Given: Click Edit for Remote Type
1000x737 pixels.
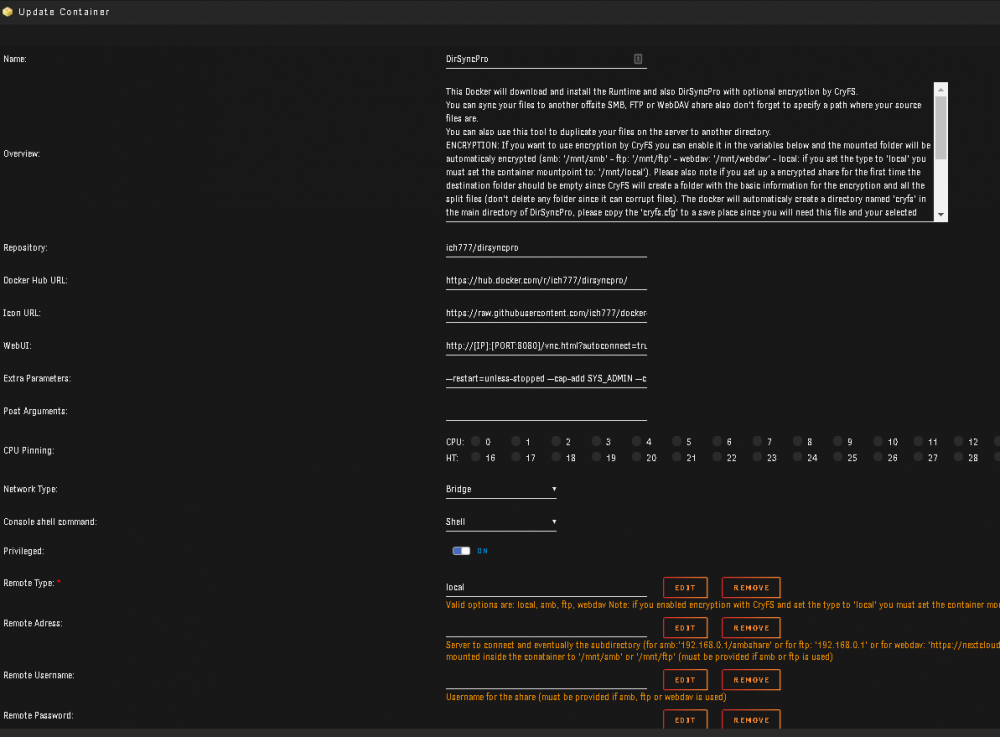Looking at the screenshot, I should click(x=685, y=588).
